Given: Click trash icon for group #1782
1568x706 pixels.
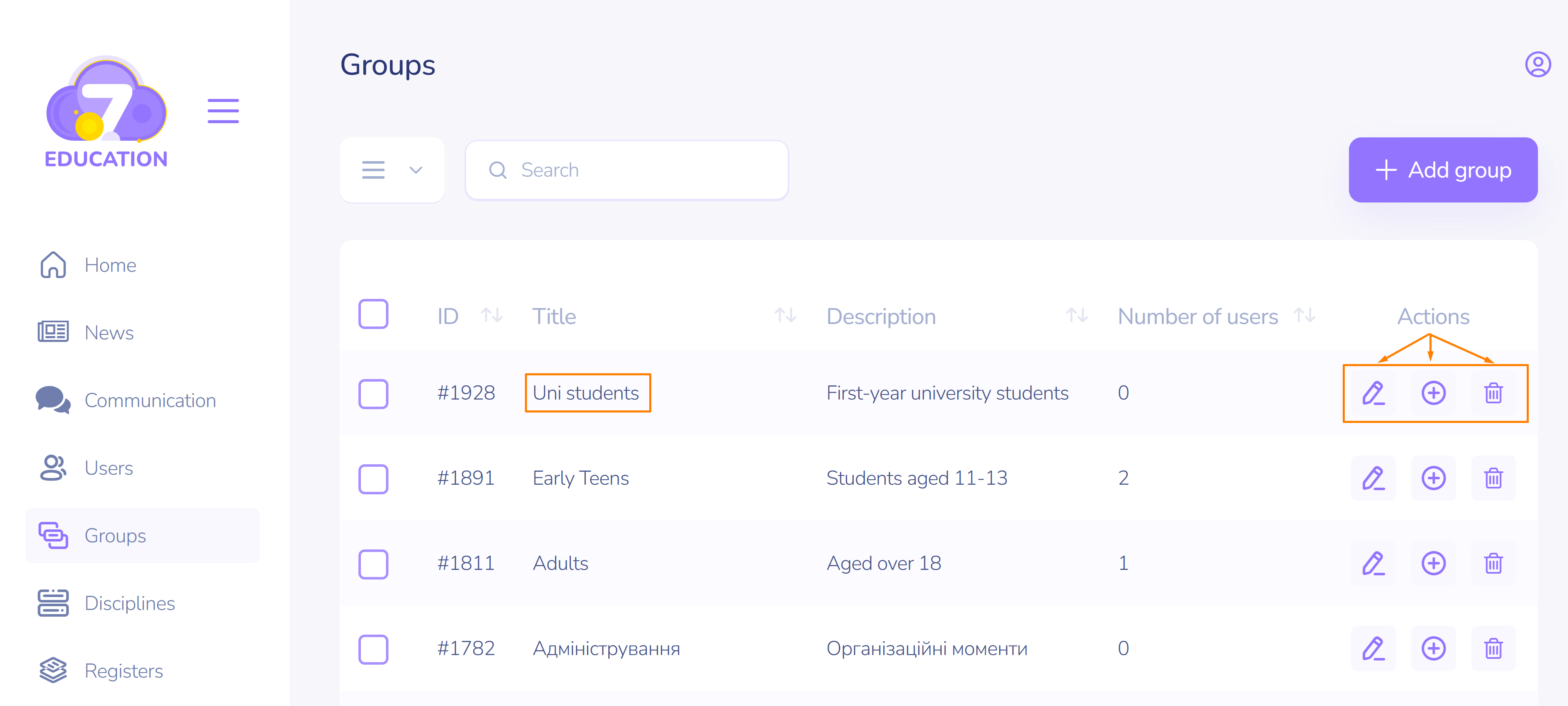Looking at the screenshot, I should pyautogui.click(x=1493, y=649).
